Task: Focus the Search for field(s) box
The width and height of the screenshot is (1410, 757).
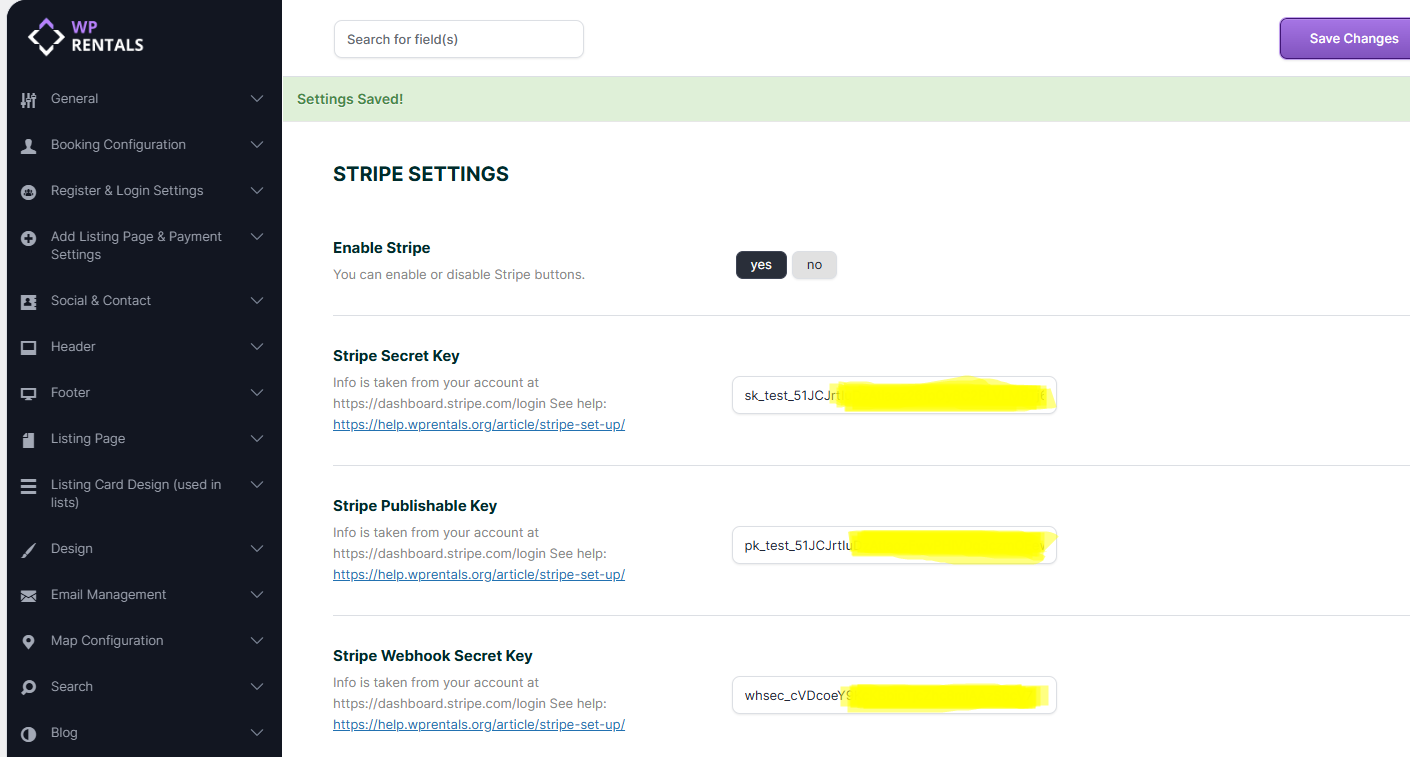Action: point(458,39)
